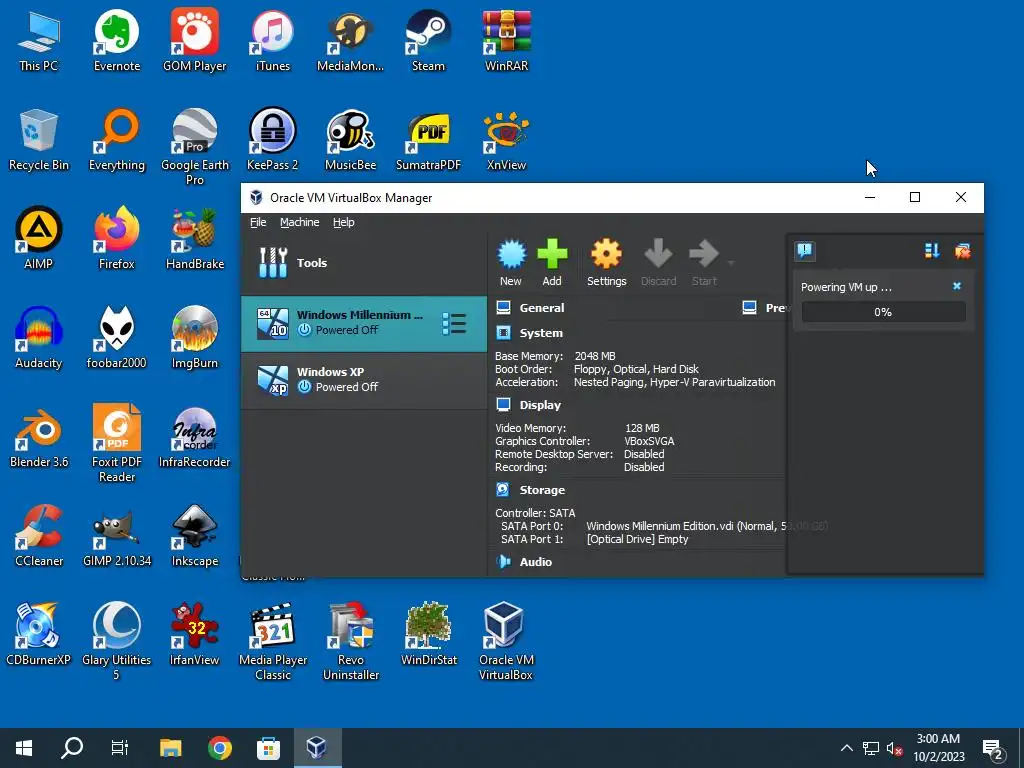Image resolution: width=1024 pixels, height=768 pixels.
Task: Open the Inkscape desktop shortcut
Action: click(x=195, y=535)
